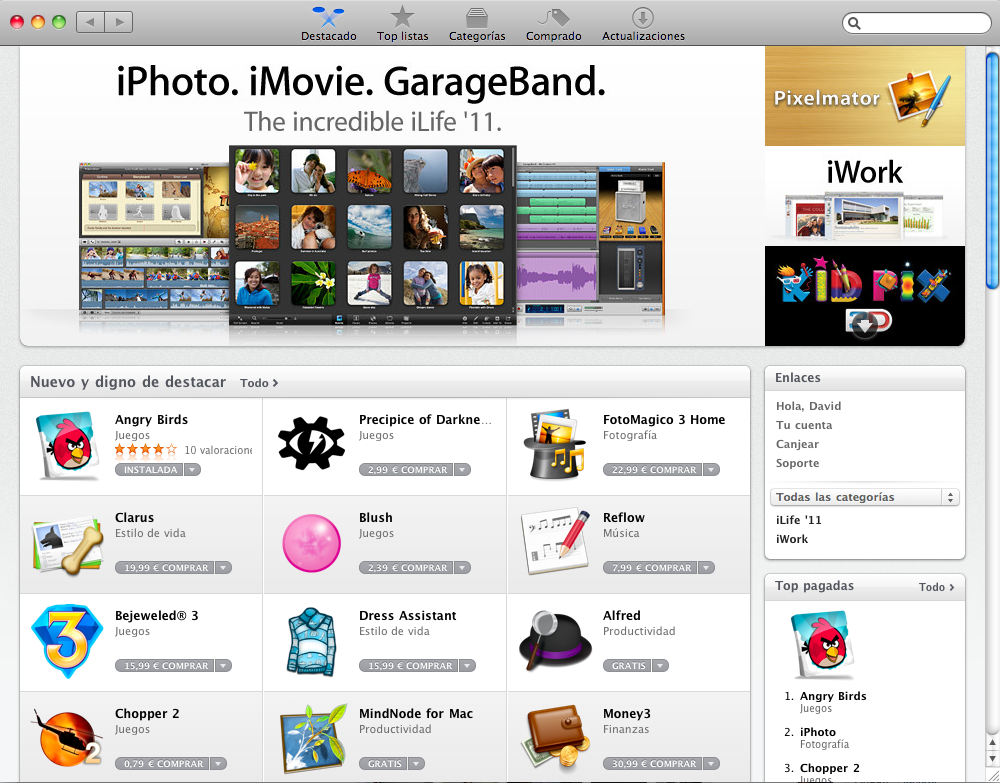Open the dropdown arrow beside Reflow's buy button
Viewport: 1000px width, 783px height.
point(706,567)
